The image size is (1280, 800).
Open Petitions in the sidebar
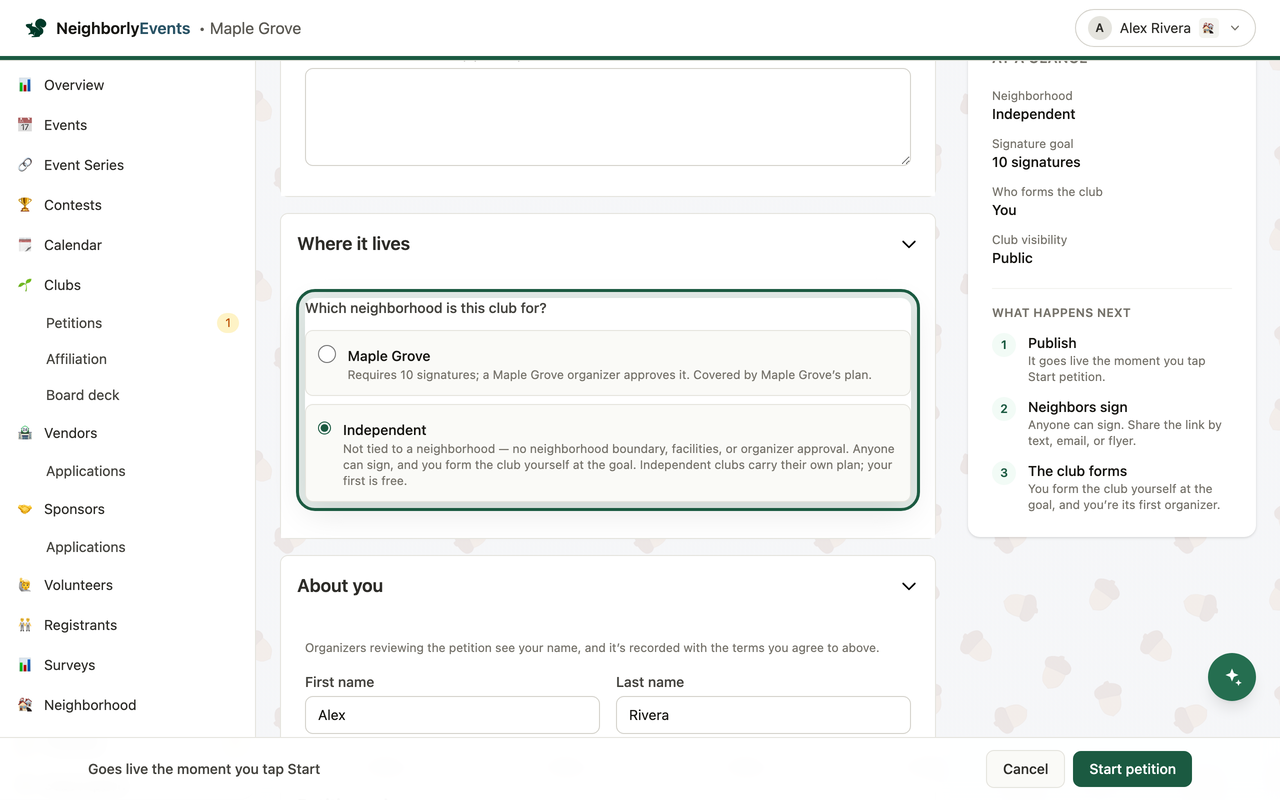tap(74, 323)
